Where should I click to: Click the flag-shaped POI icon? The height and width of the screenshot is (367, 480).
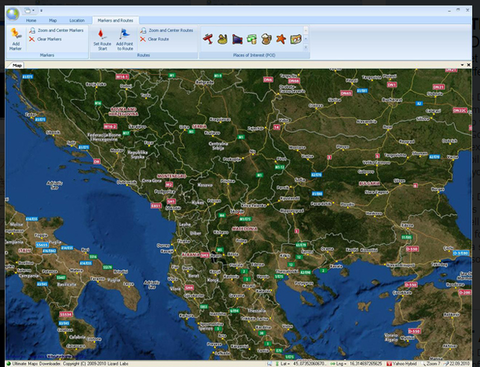[x=237, y=39]
